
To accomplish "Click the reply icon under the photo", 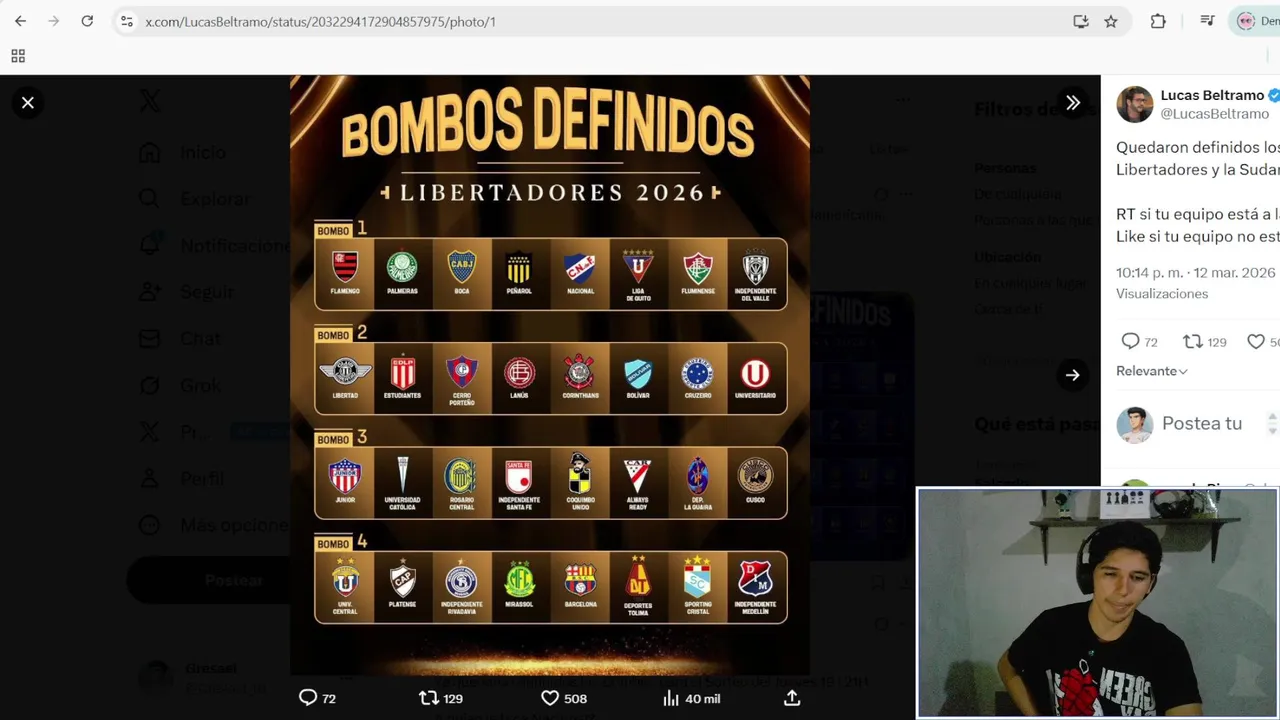I will pyautogui.click(x=308, y=698).
